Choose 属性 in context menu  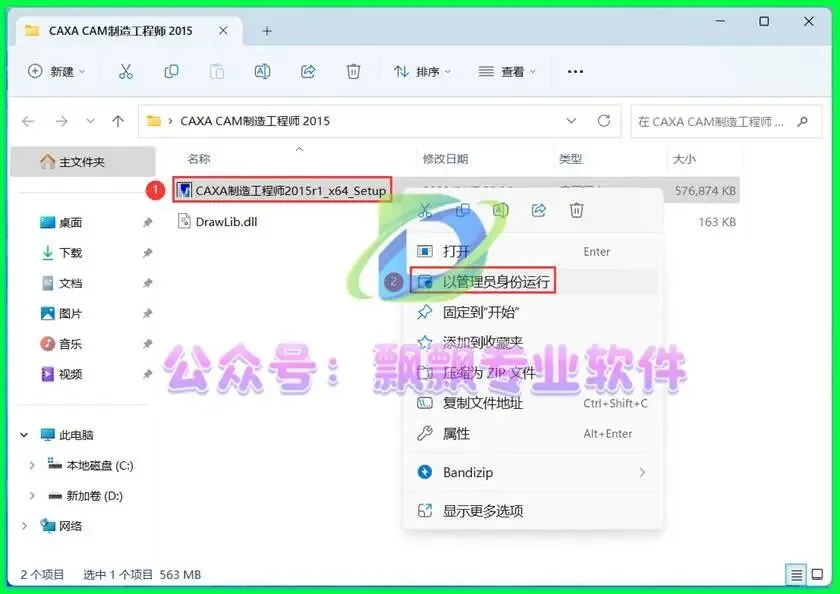532,433
